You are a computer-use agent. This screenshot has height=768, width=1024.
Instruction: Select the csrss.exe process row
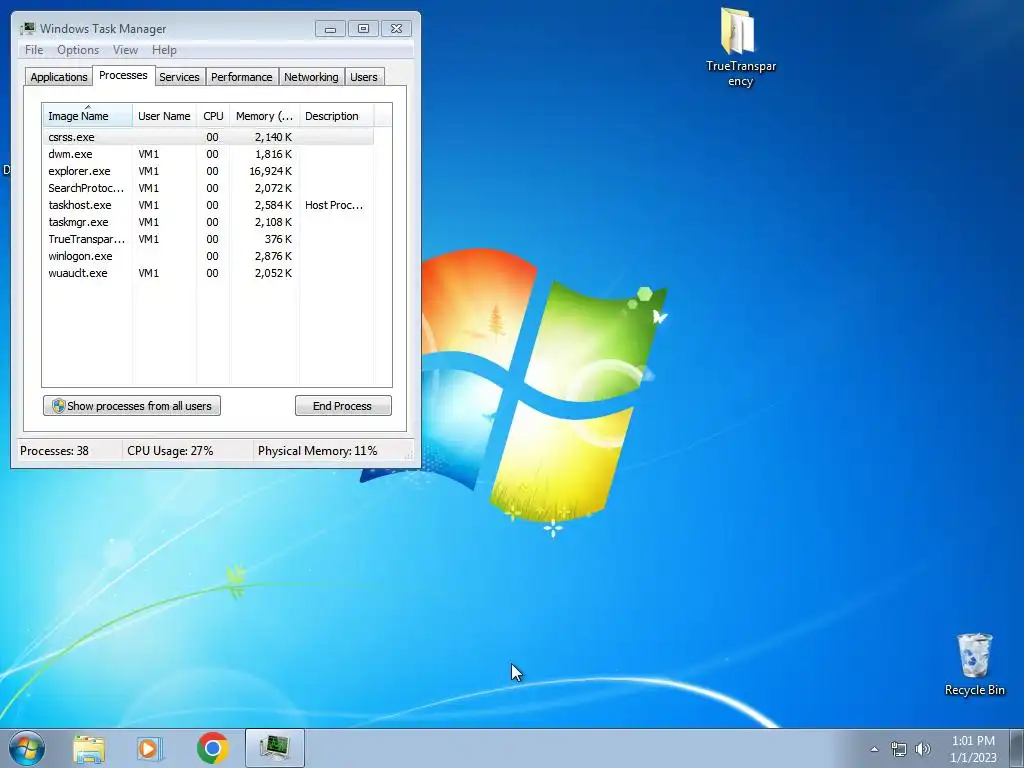coord(208,137)
